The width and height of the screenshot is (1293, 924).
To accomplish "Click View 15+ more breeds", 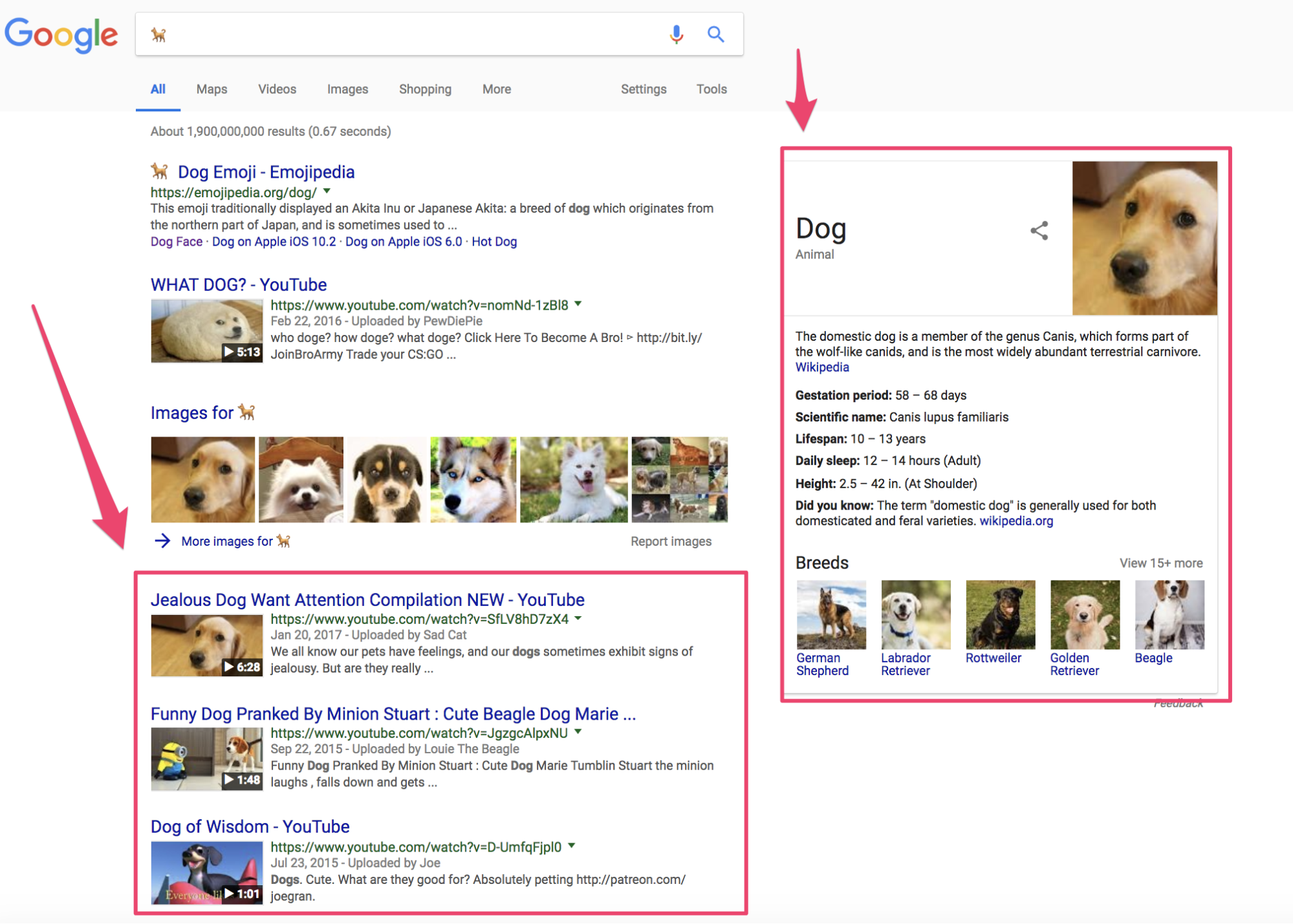I will point(1161,563).
